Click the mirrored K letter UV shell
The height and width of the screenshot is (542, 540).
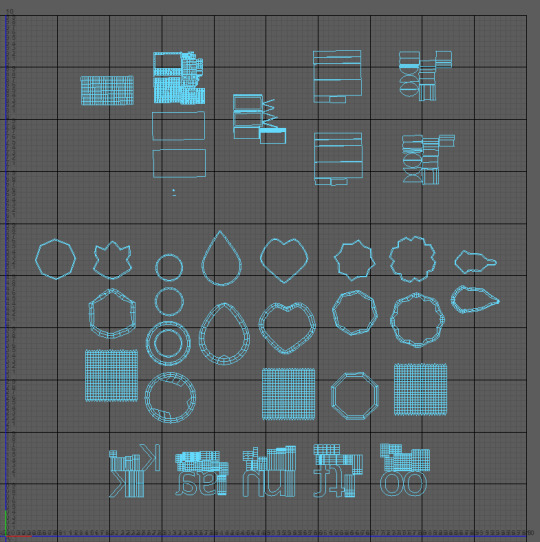click(134, 471)
